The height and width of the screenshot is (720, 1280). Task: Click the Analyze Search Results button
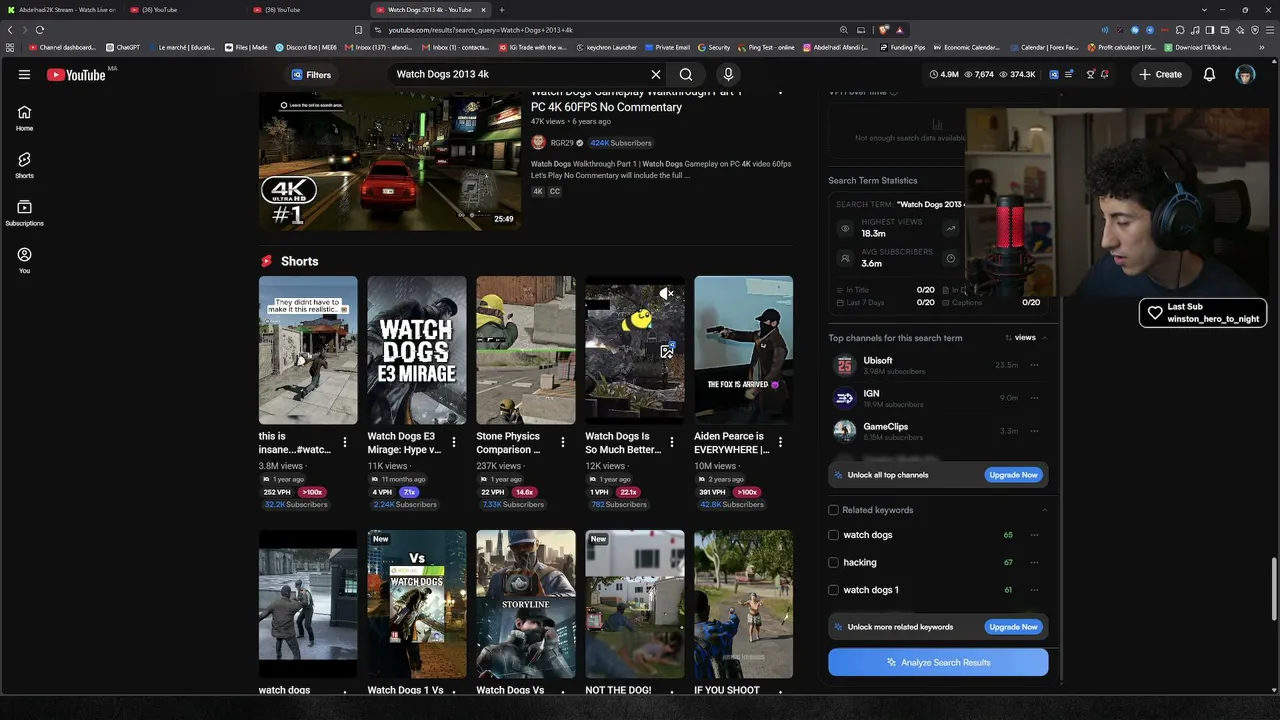pos(938,662)
